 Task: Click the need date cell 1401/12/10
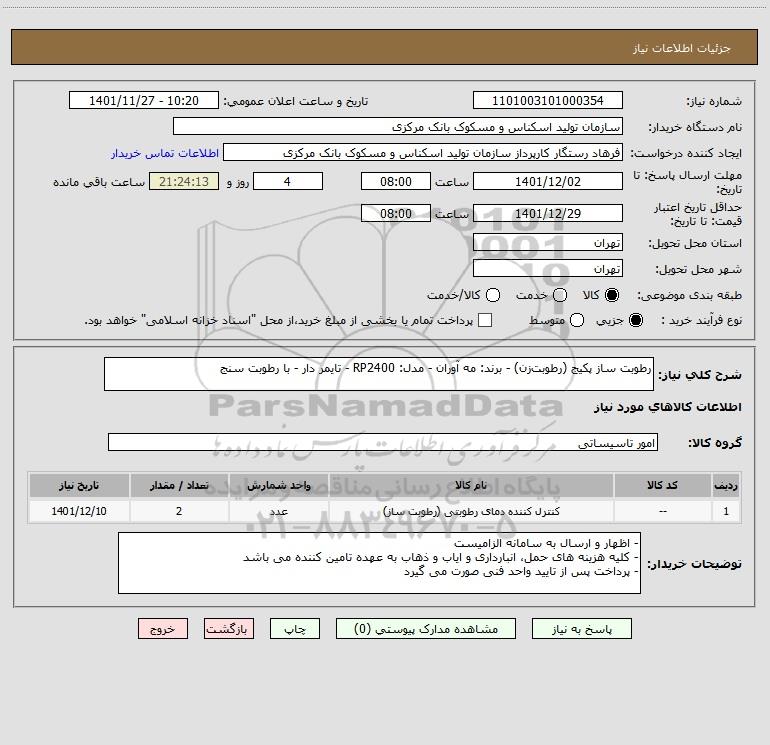click(x=79, y=511)
